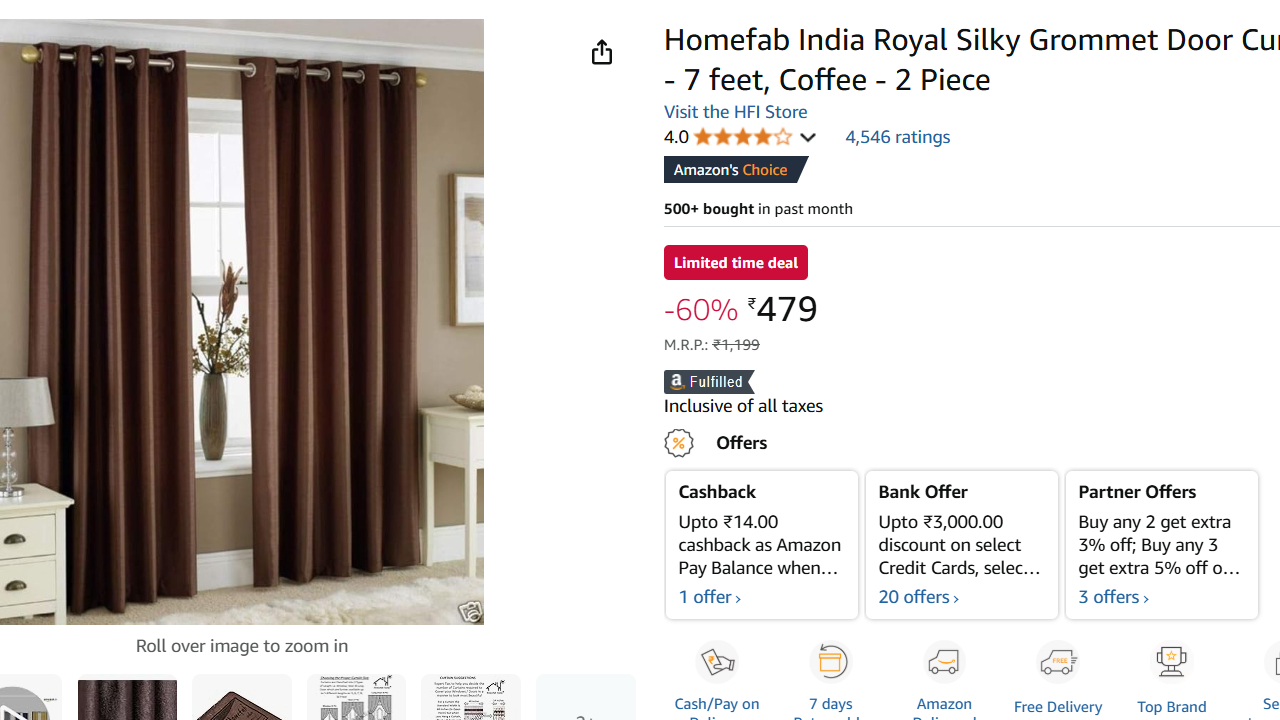
Task: Click the Amazon's Choice badge
Action: 736,170
